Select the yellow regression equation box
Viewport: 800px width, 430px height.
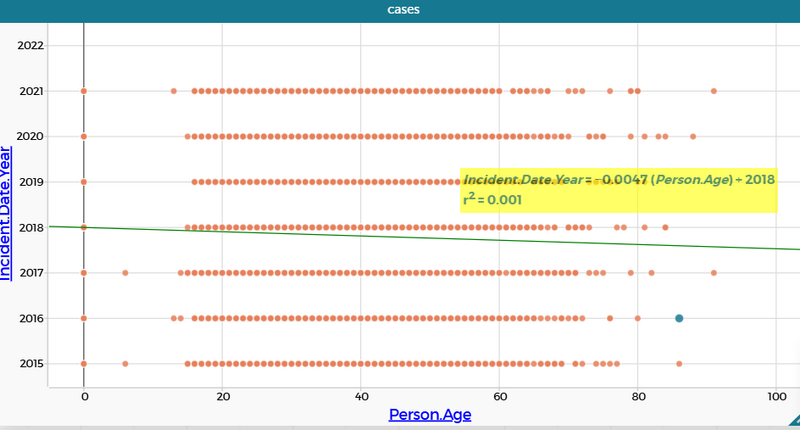coord(618,189)
